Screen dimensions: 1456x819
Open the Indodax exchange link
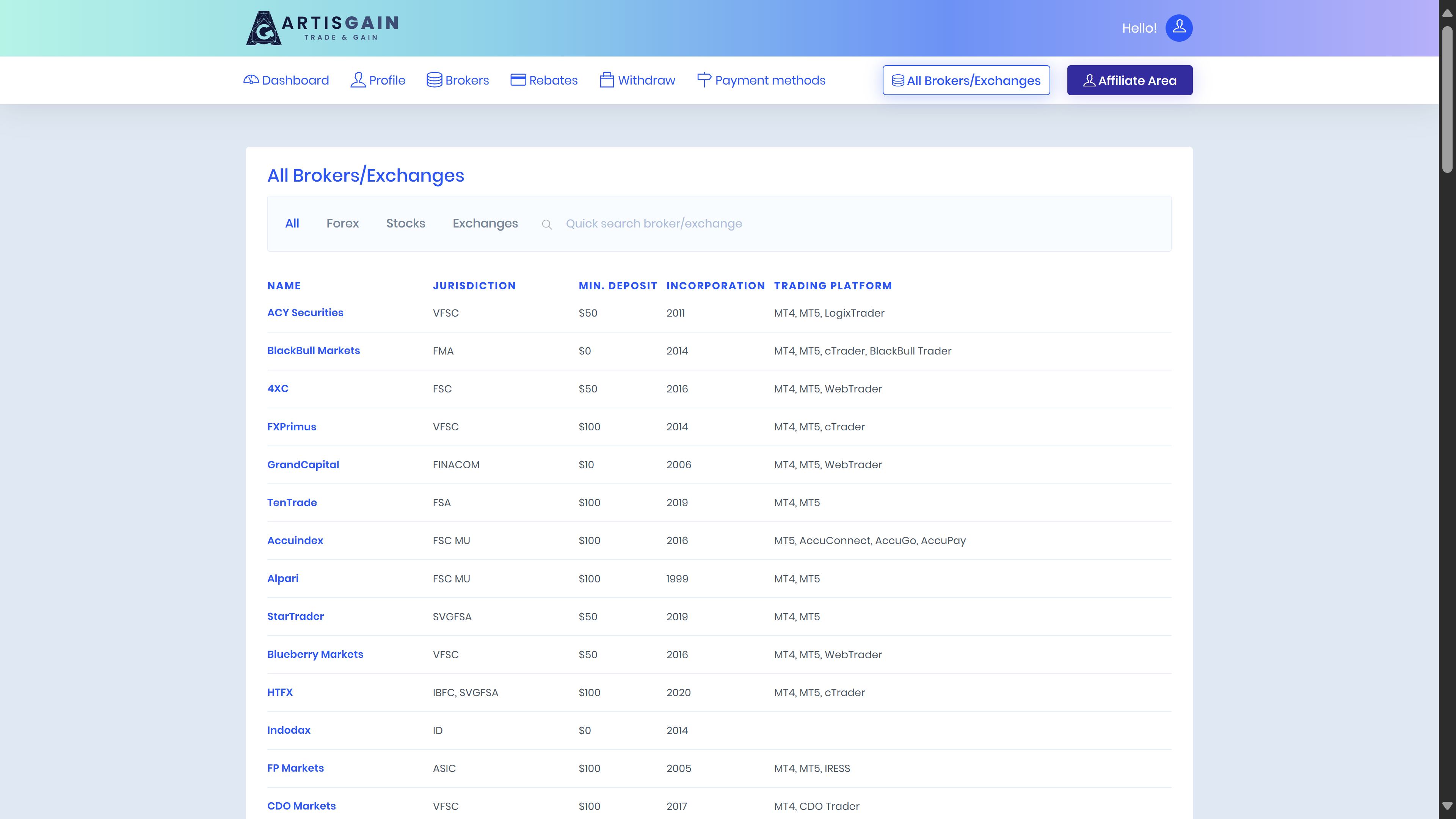289,730
